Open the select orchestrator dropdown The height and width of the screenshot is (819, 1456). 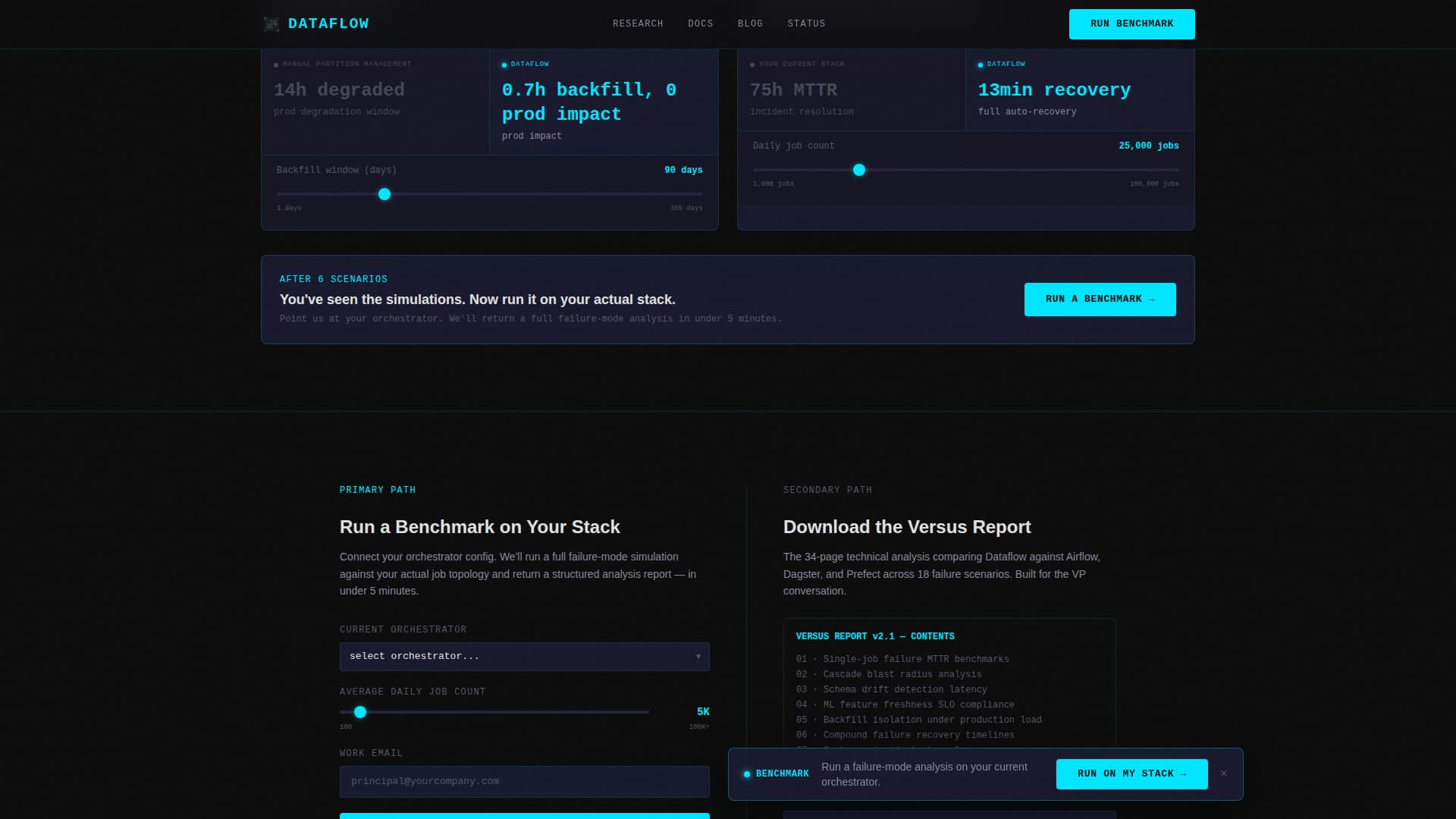tap(524, 657)
